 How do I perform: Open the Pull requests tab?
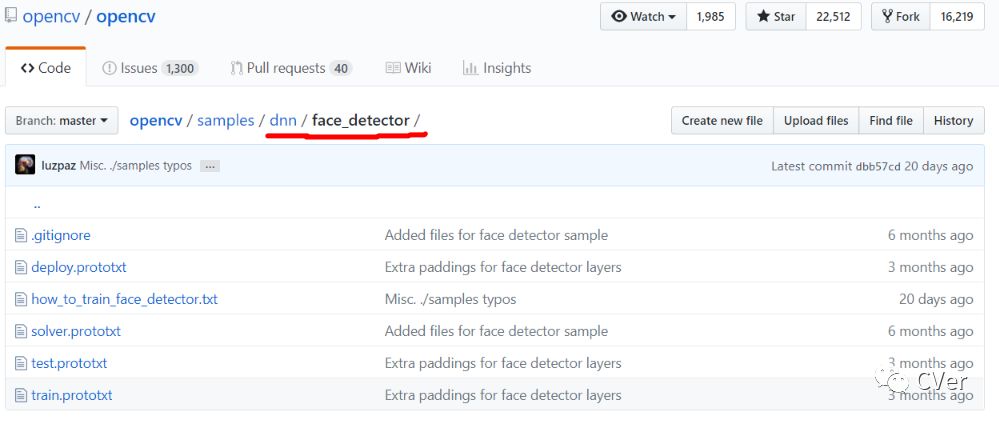[x=291, y=68]
